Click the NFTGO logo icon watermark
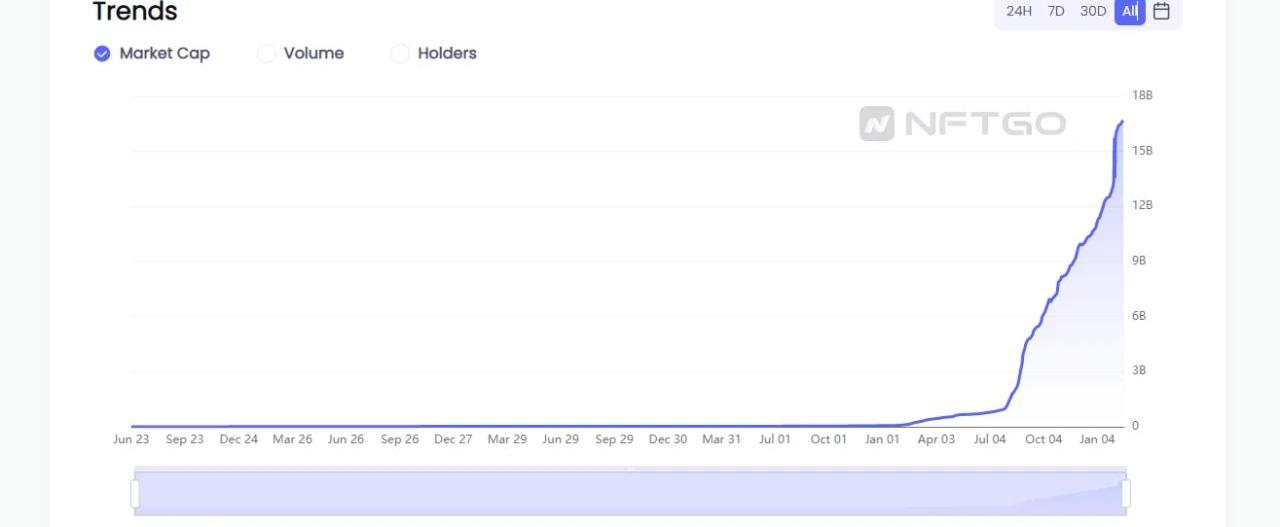The image size is (1280, 527). tap(877, 124)
